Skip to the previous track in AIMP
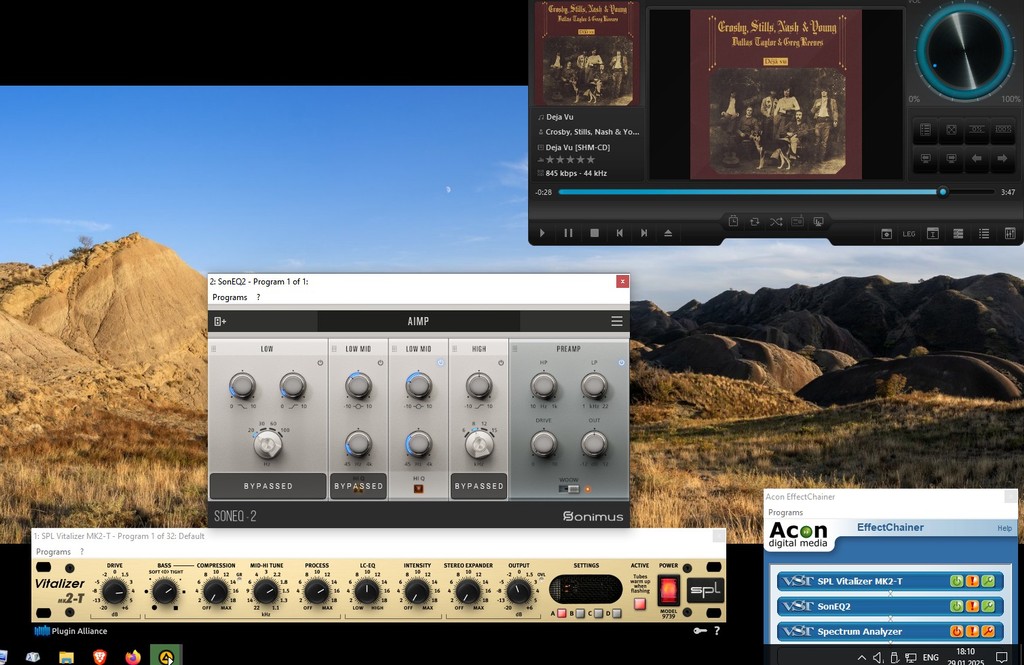Viewport: 1024px width, 665px height. 619,233
